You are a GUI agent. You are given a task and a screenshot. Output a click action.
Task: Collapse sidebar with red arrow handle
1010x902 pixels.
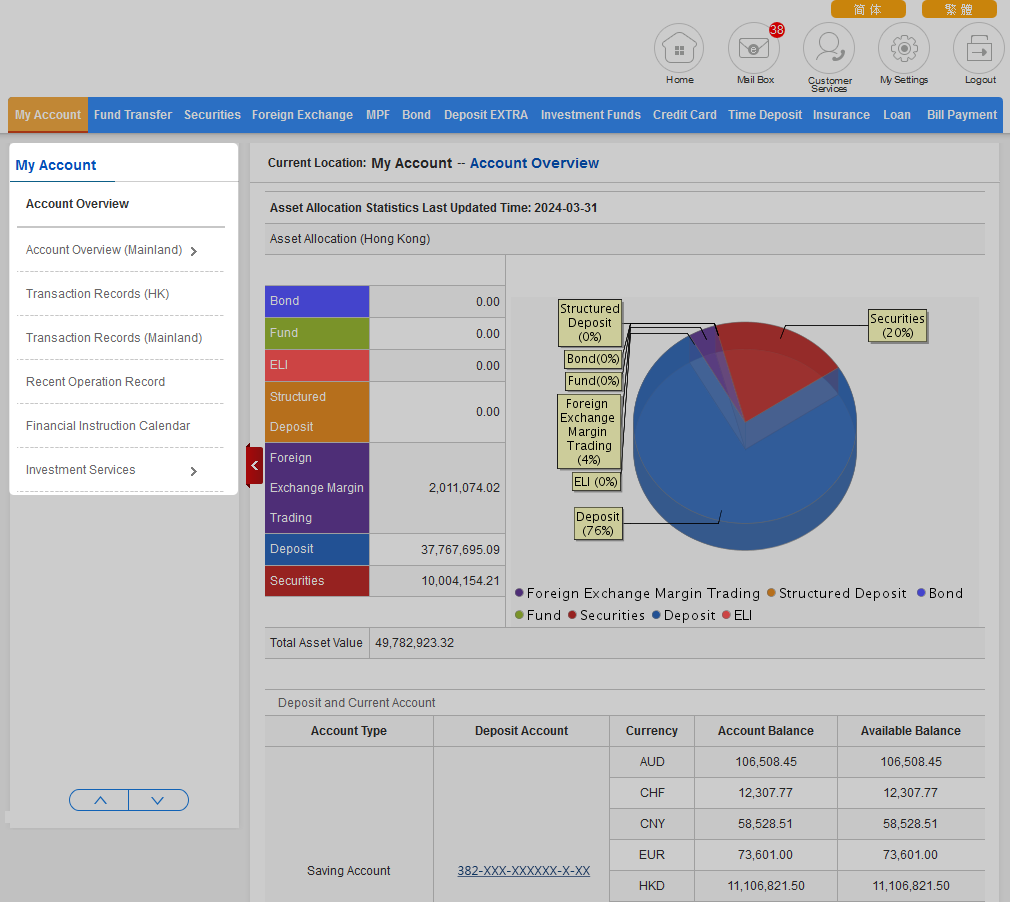[254, 465]
